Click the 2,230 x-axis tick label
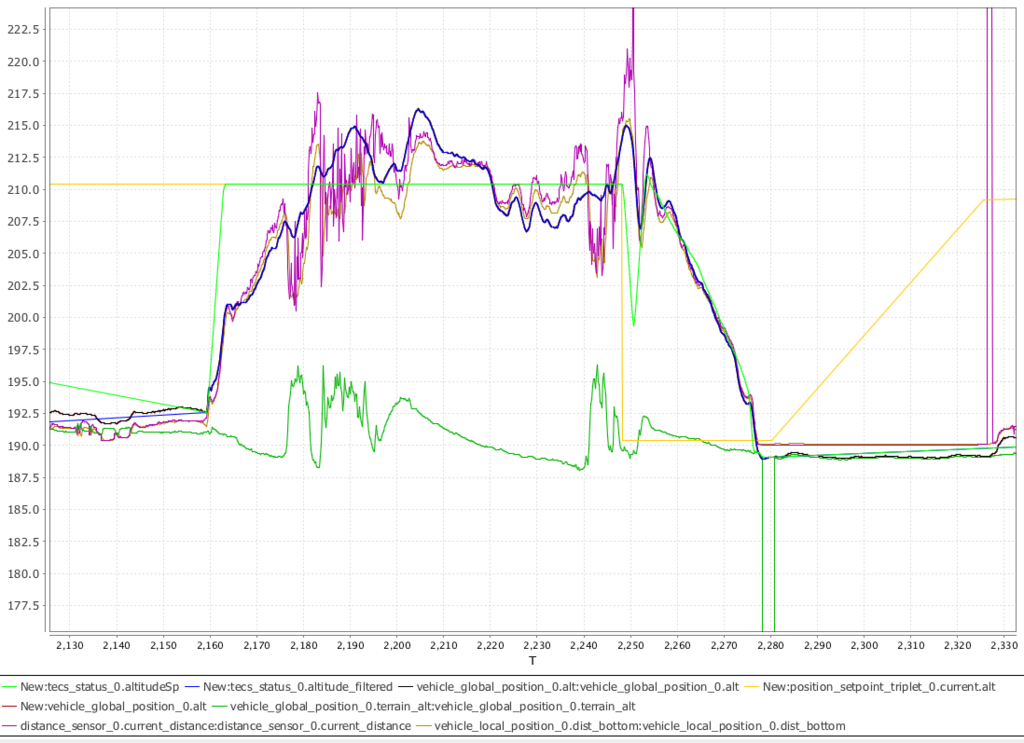Viewport: 1024px width, 743px height. [x=537, y=646]
